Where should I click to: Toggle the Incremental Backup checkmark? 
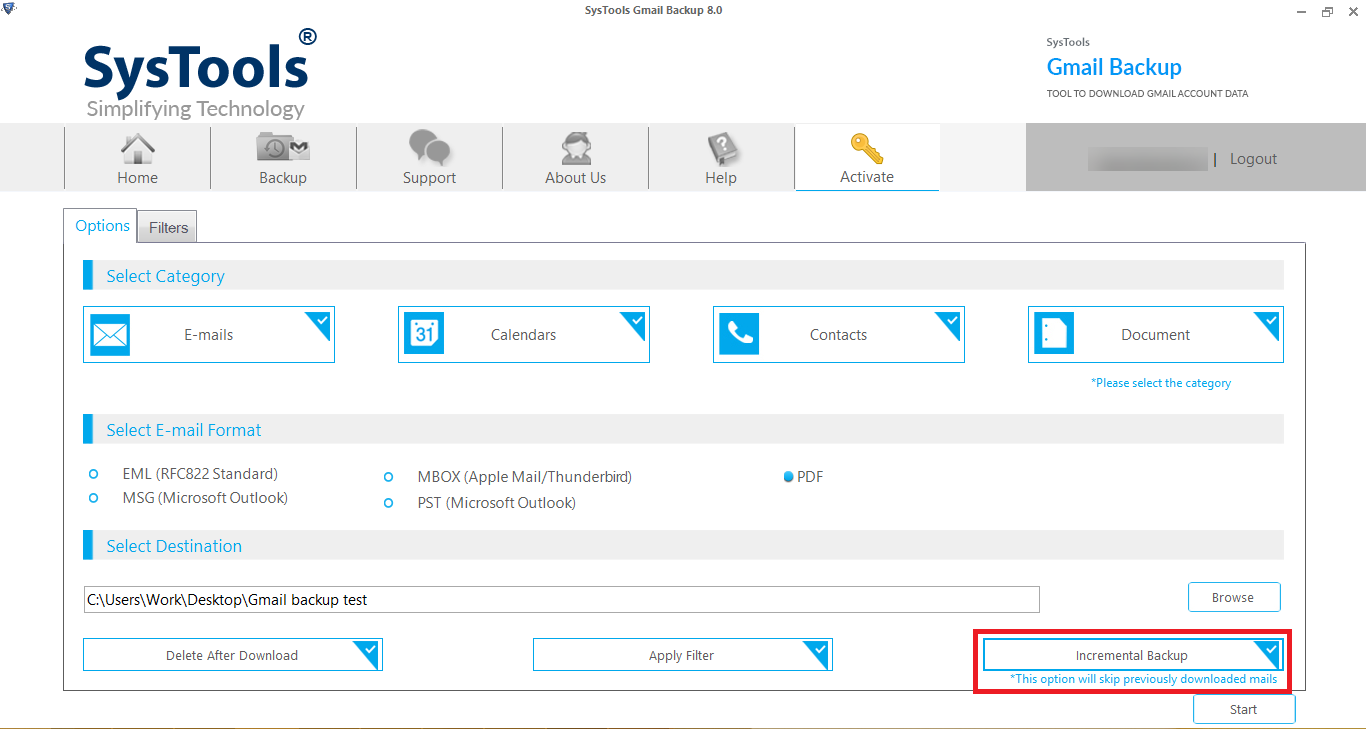pyautogui.click(x=1269, y=653)
